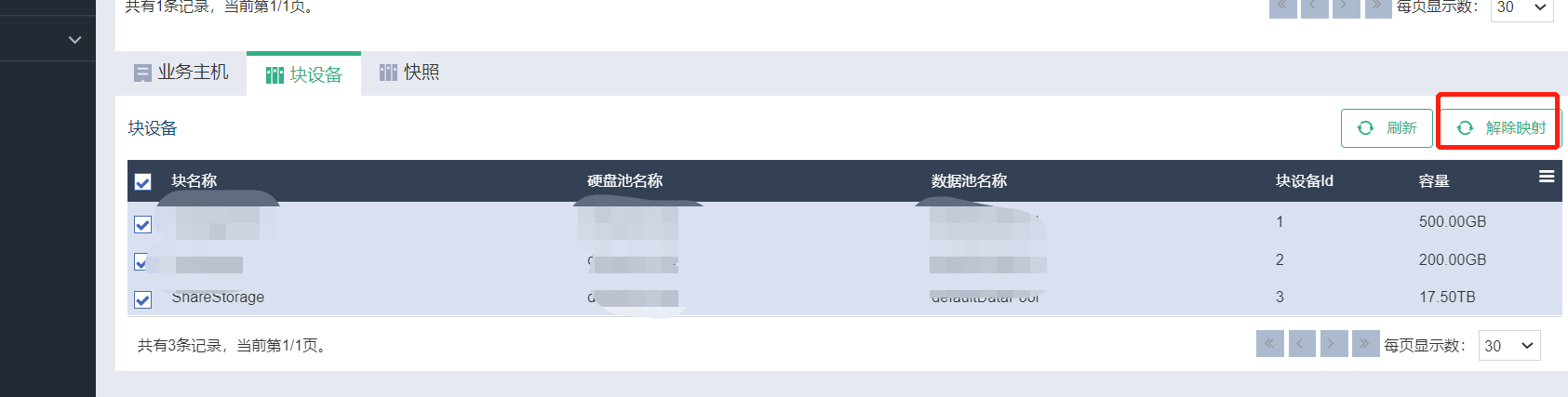Expand the sidebar chevron menu
This screenshot has width=1568, height=397.
(x=75, y=40)
